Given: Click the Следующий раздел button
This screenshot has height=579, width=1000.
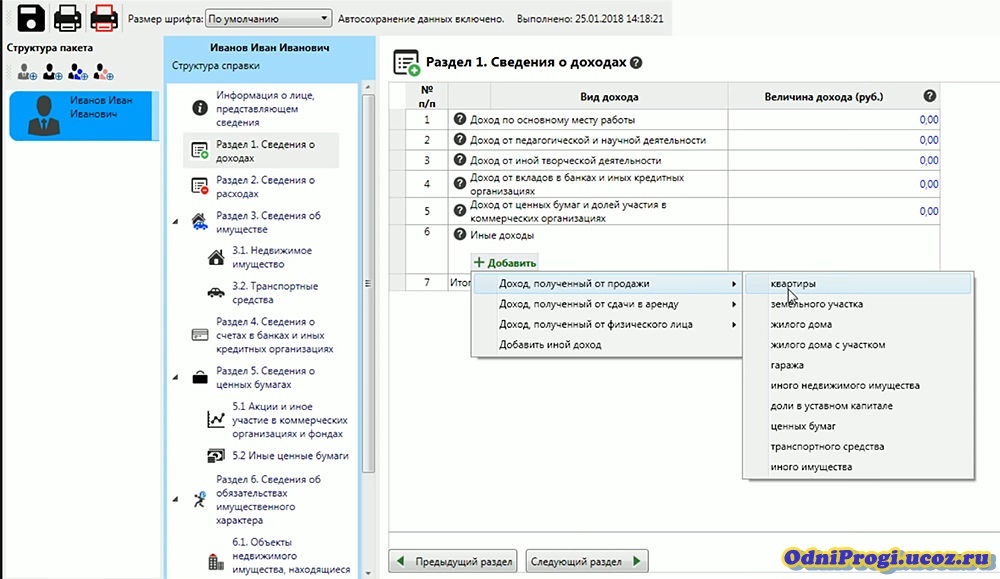Looking at the screenshot, I should point(587,561).
